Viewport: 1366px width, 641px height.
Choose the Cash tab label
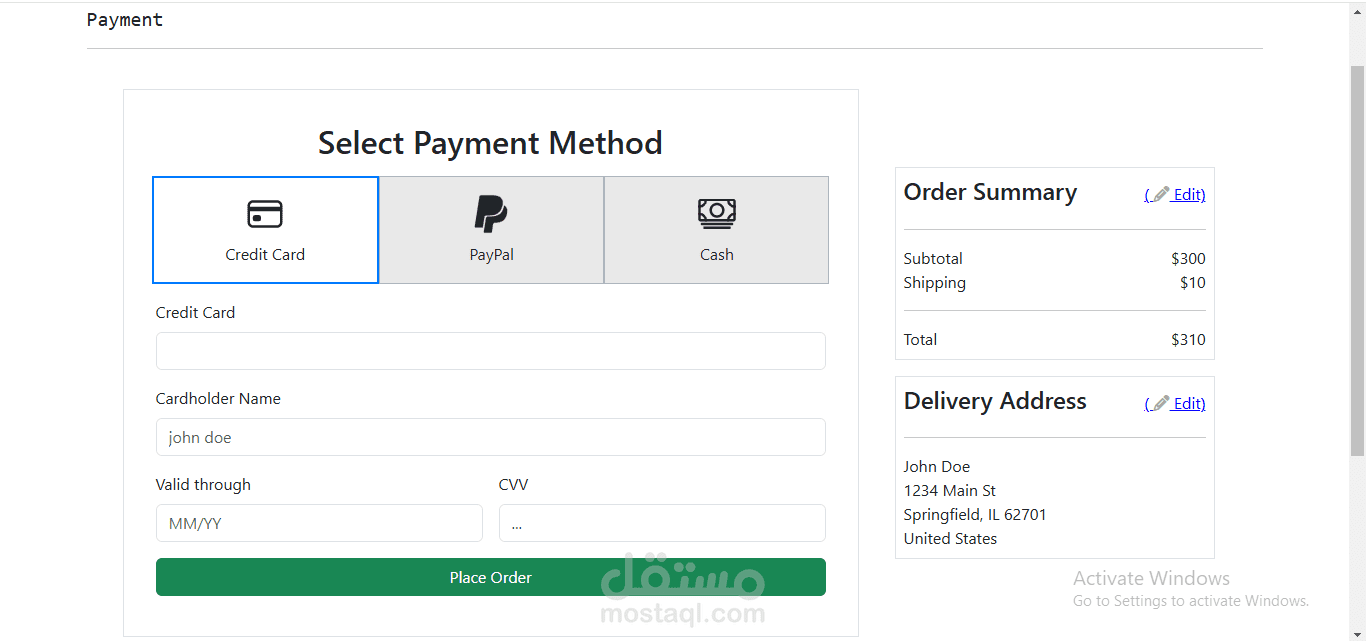[x=716, y=255]
